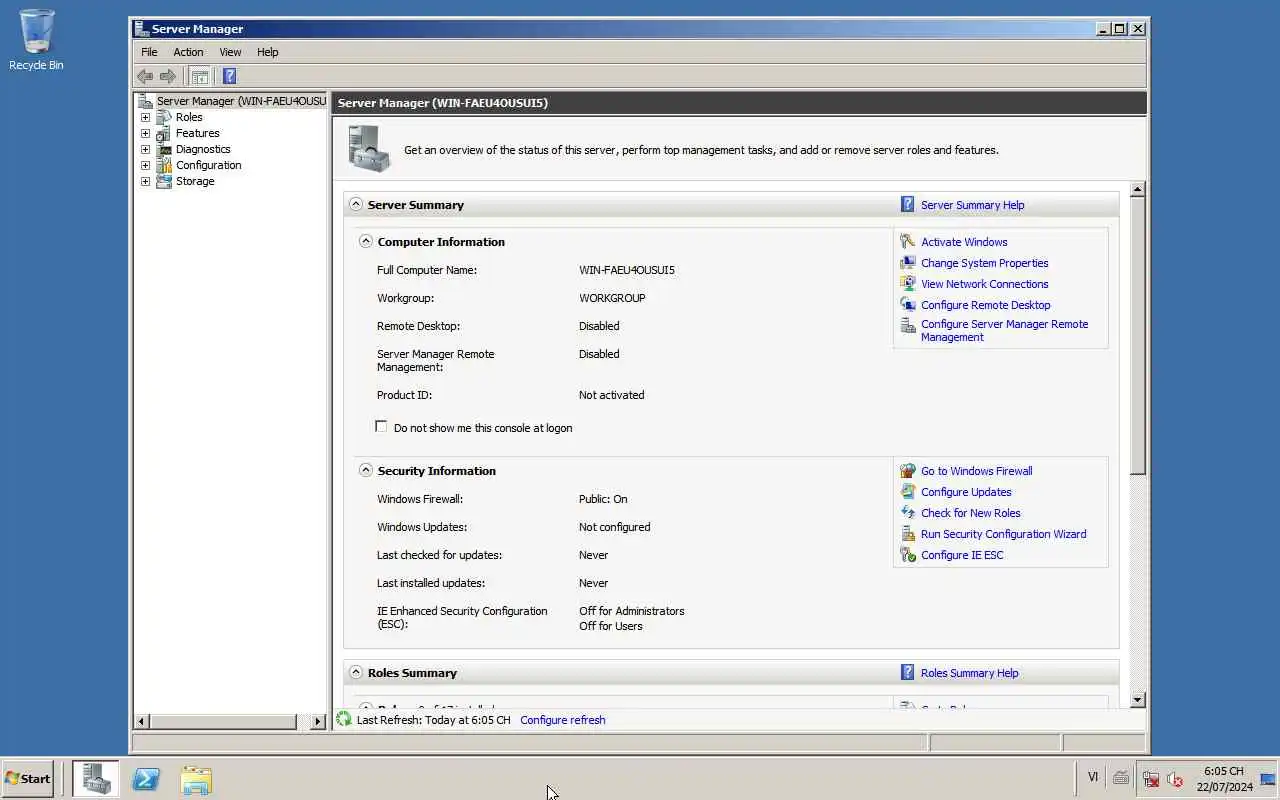Viewport: 1280px width, 800px height.
Task: Click the Roles Summary Help icon
Action: pos(907,672)
